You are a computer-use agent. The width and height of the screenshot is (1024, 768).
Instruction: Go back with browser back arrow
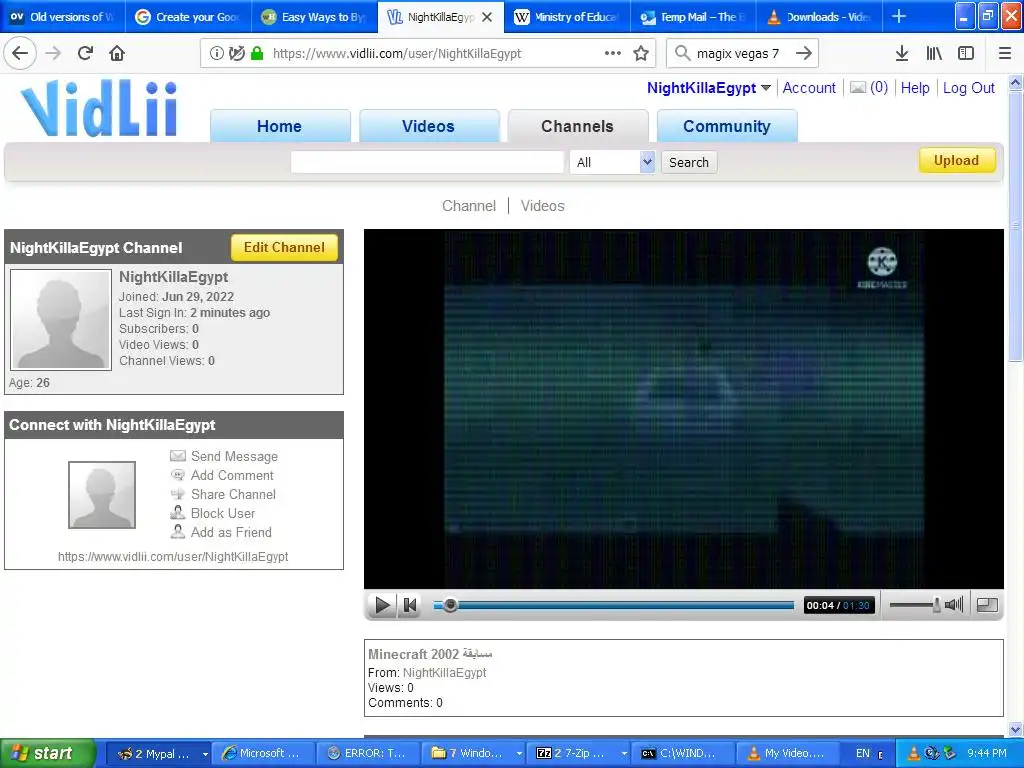pyautogui.click(x=20, y=53)
